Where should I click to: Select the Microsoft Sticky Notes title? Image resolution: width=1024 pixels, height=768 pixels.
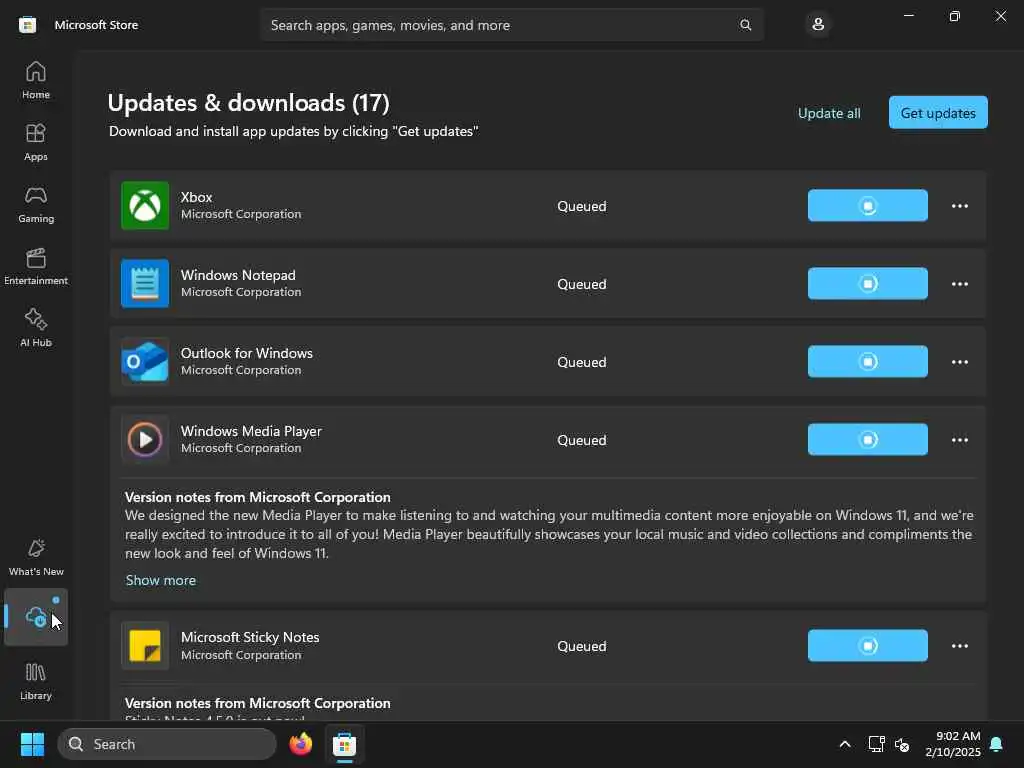click(x=250, y=637)
